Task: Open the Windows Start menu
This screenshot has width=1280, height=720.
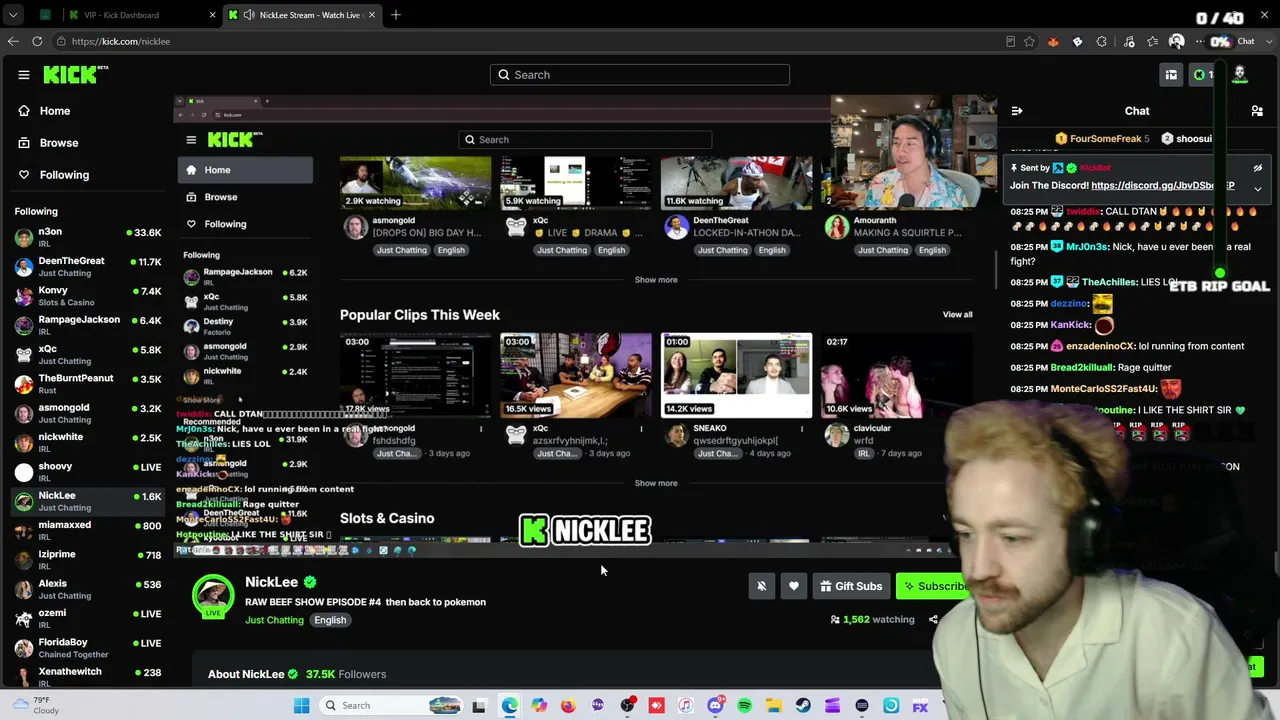Action: pos(302,706)
